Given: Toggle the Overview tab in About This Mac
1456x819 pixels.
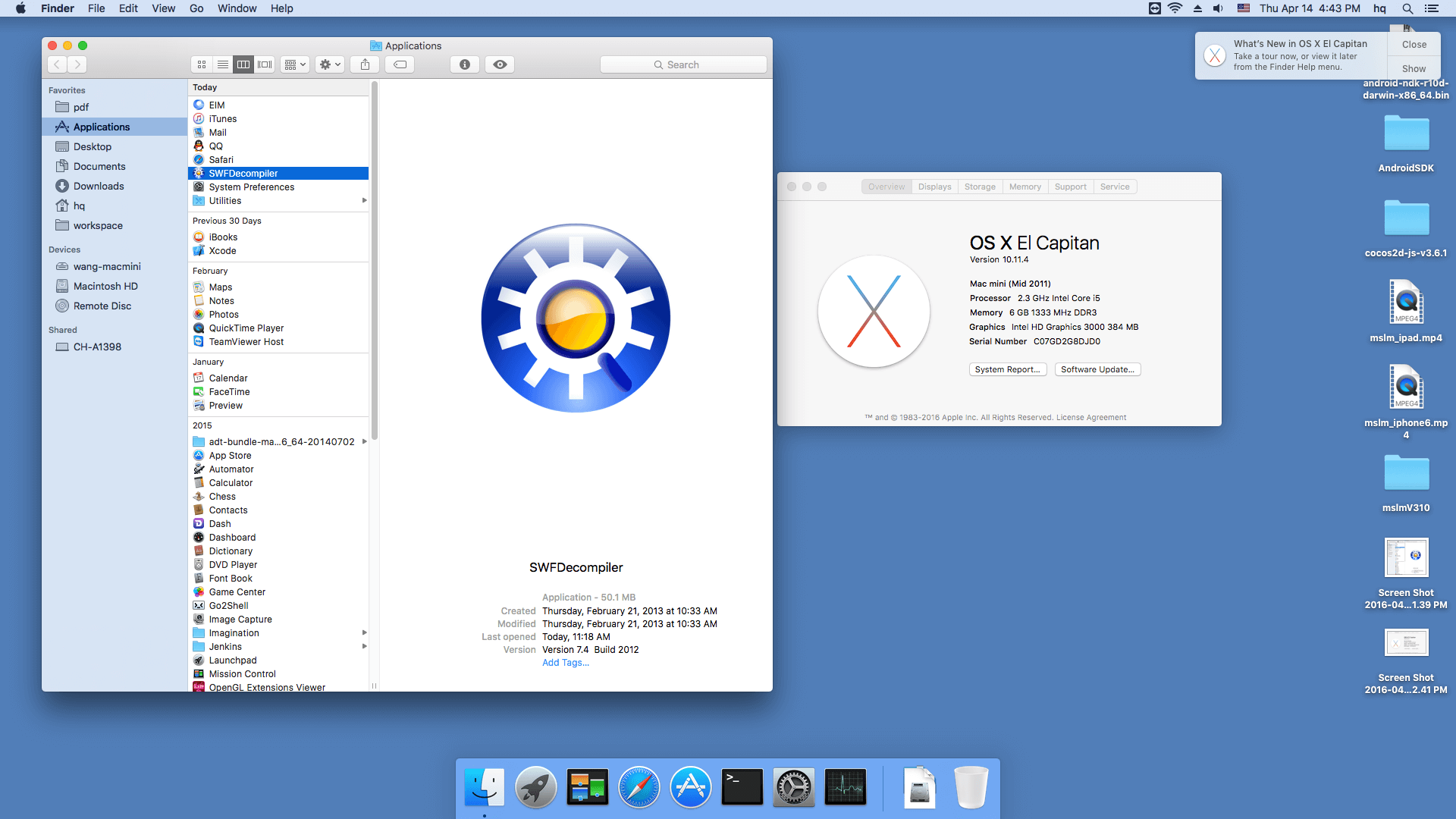Looking at the screenshot, I should (884, 186).
